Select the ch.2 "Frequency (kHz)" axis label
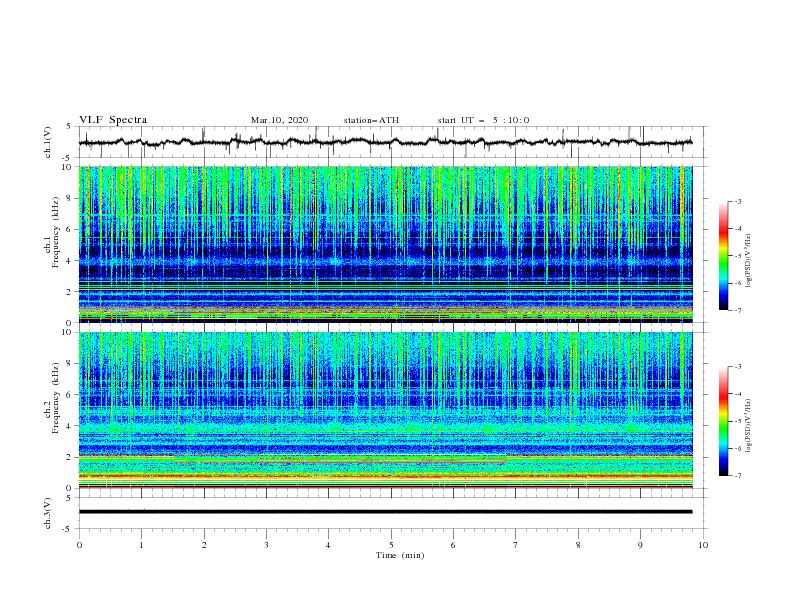This screenshot has width=792, height=612. [56, 397]
